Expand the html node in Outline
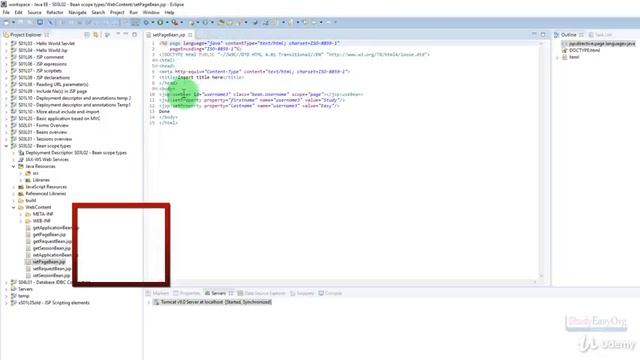This screenshot has width=640, height=360. click(558, 57)
